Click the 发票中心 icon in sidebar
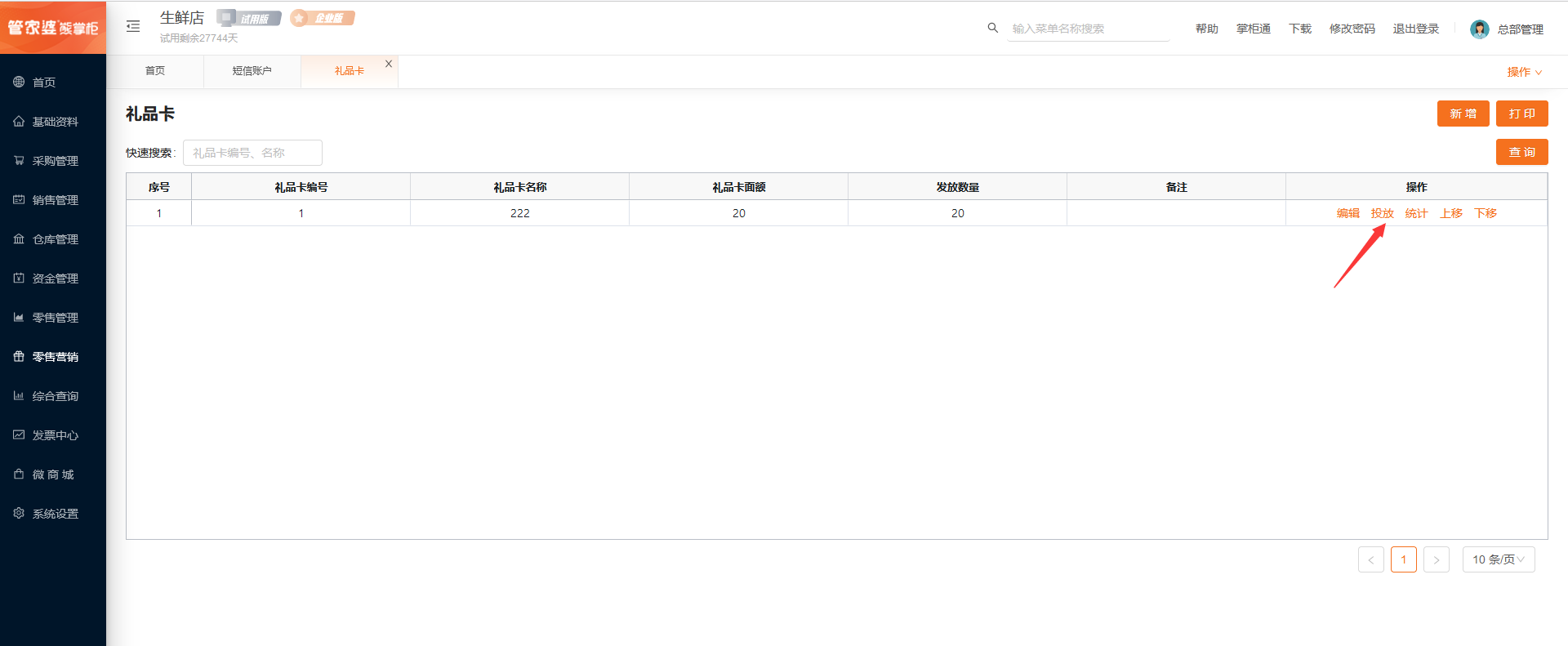Screen dimensions: 1568x646 [x=19, y=434]
